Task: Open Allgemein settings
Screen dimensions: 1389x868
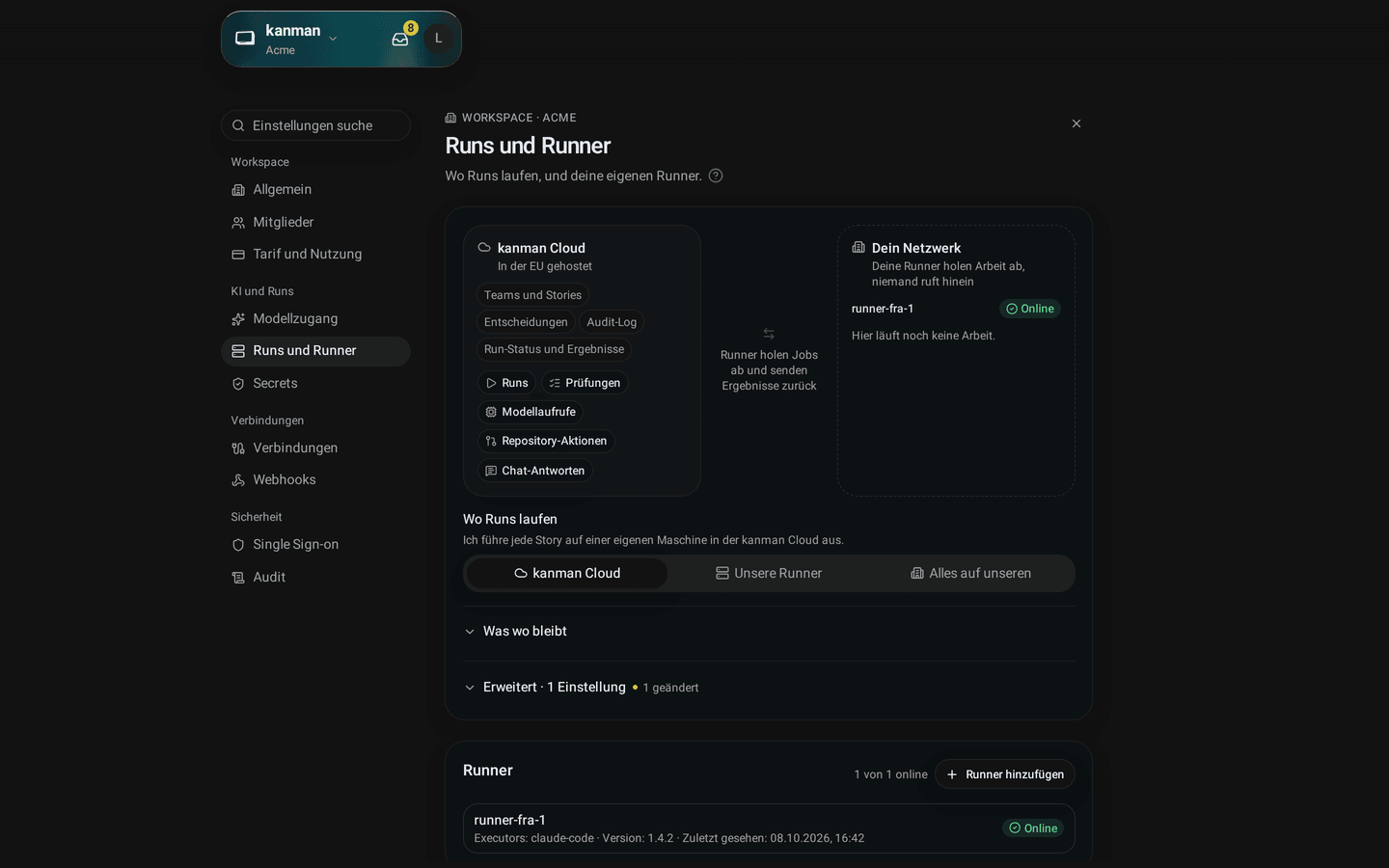Action: 315,190
